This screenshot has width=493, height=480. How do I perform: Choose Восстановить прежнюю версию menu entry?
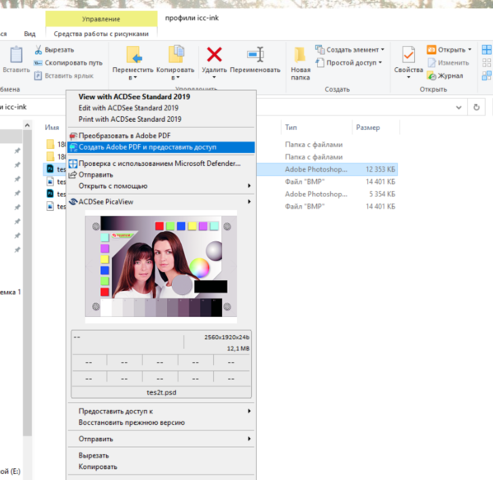pos(131,423)
